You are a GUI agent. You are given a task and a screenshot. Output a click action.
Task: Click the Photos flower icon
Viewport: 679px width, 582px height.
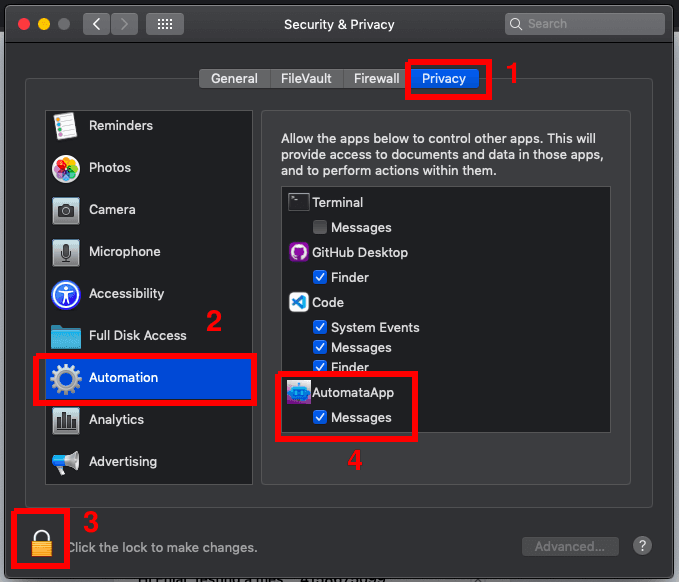pyautogui.click(x=66, y=168)
